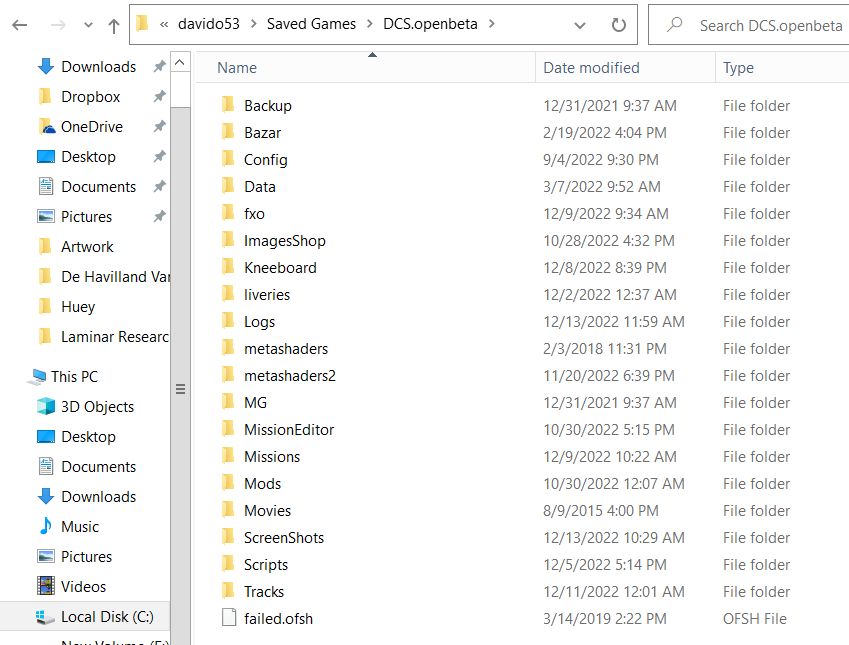Open Downloads under This PC
The width and height of the screenshot is (849, 645).
point(98,497)
